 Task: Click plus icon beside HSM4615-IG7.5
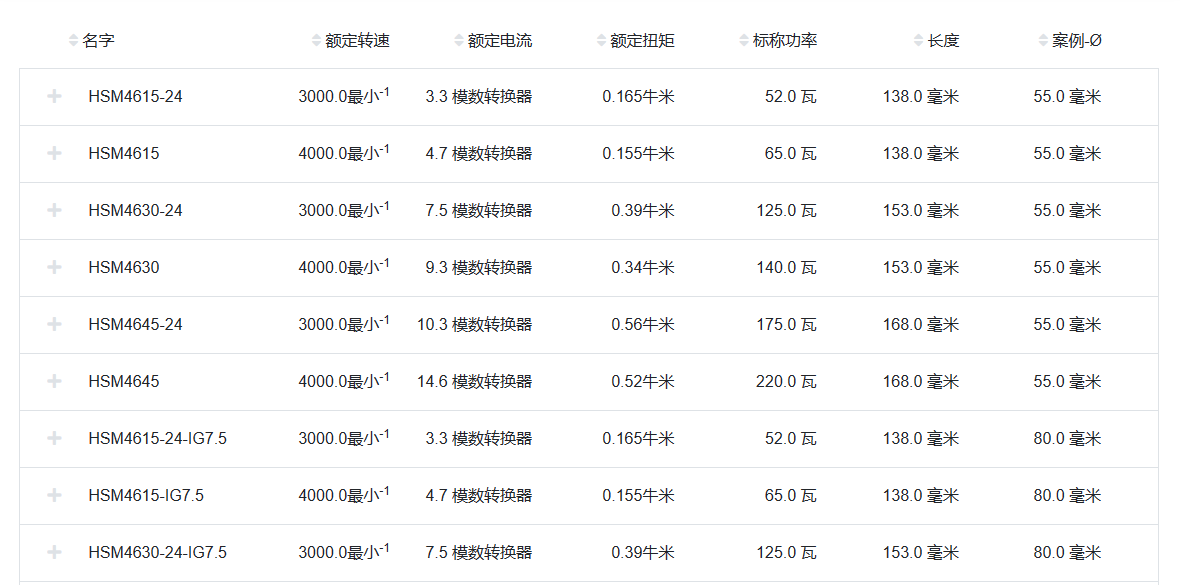pos(54,496)
